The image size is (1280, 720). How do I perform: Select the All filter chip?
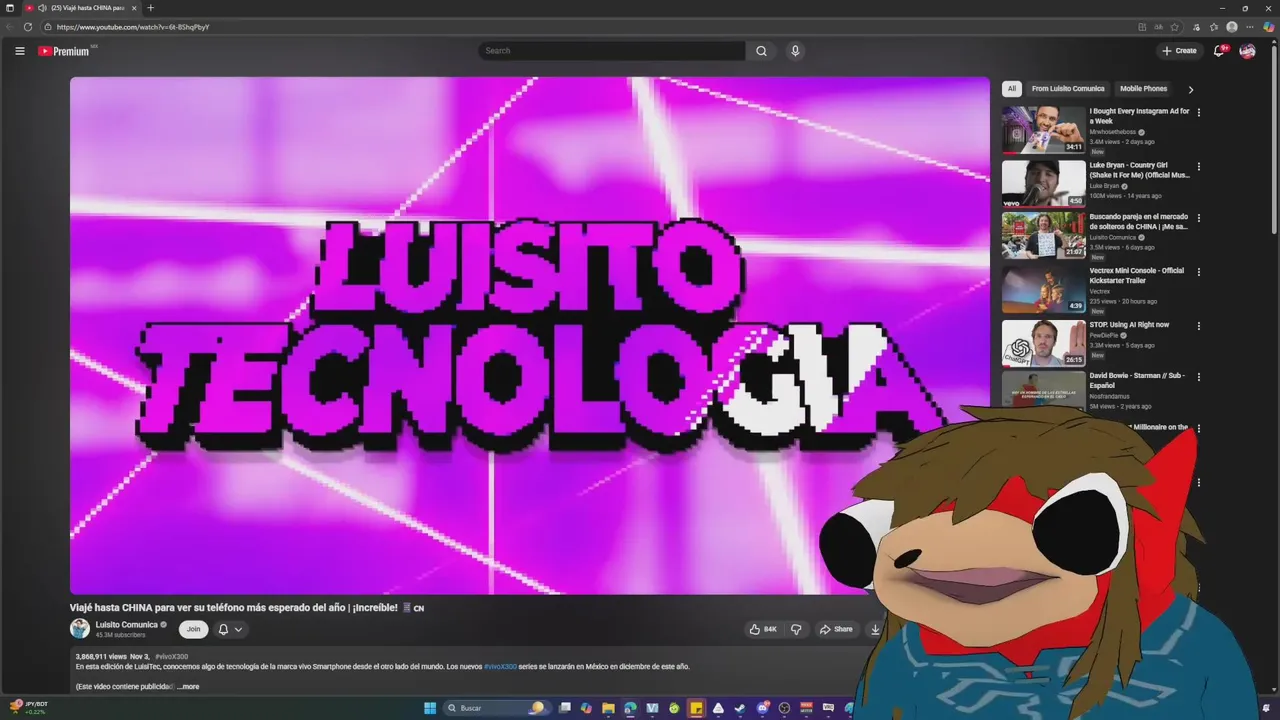click(1011, 89)
